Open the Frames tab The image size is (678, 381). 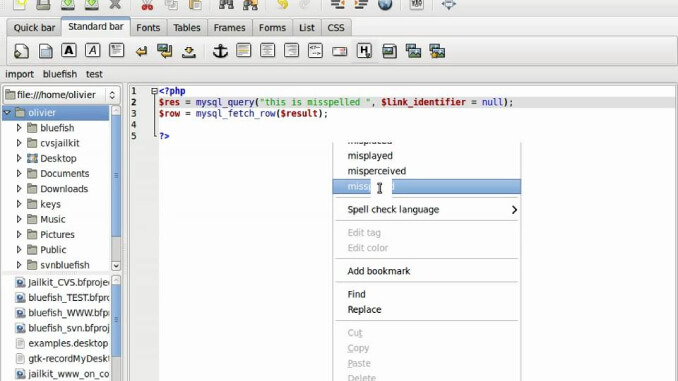[x=229, y=28]
